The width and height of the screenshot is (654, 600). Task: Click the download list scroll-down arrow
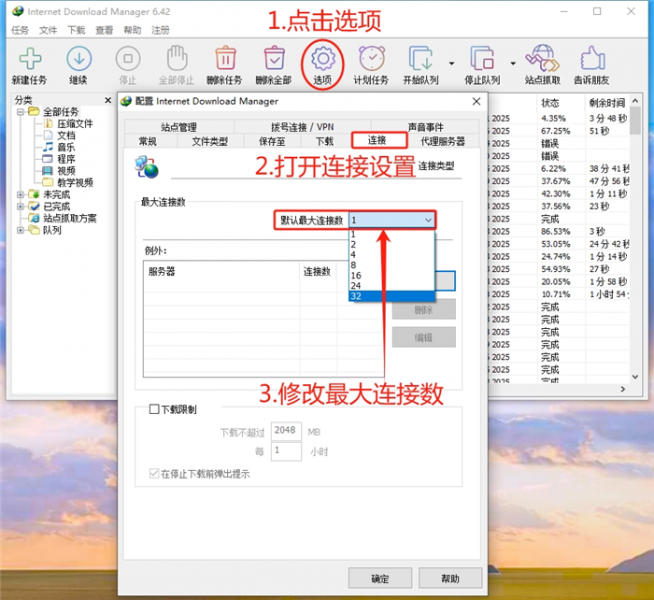coord(635,377)
